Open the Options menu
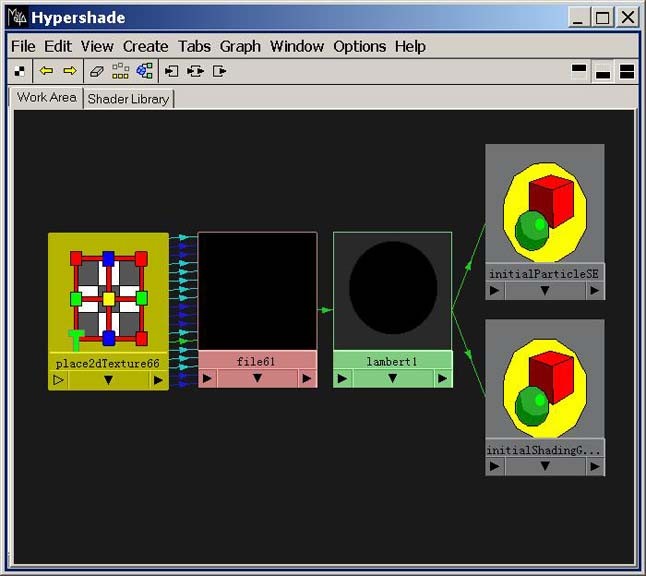 point(360,47)
